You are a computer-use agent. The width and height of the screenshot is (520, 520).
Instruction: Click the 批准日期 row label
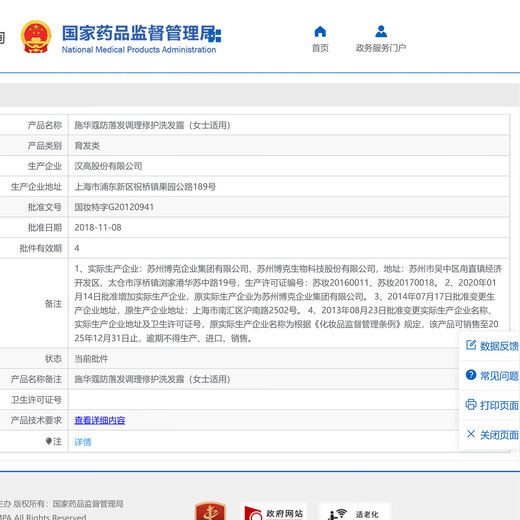[45, 228]
